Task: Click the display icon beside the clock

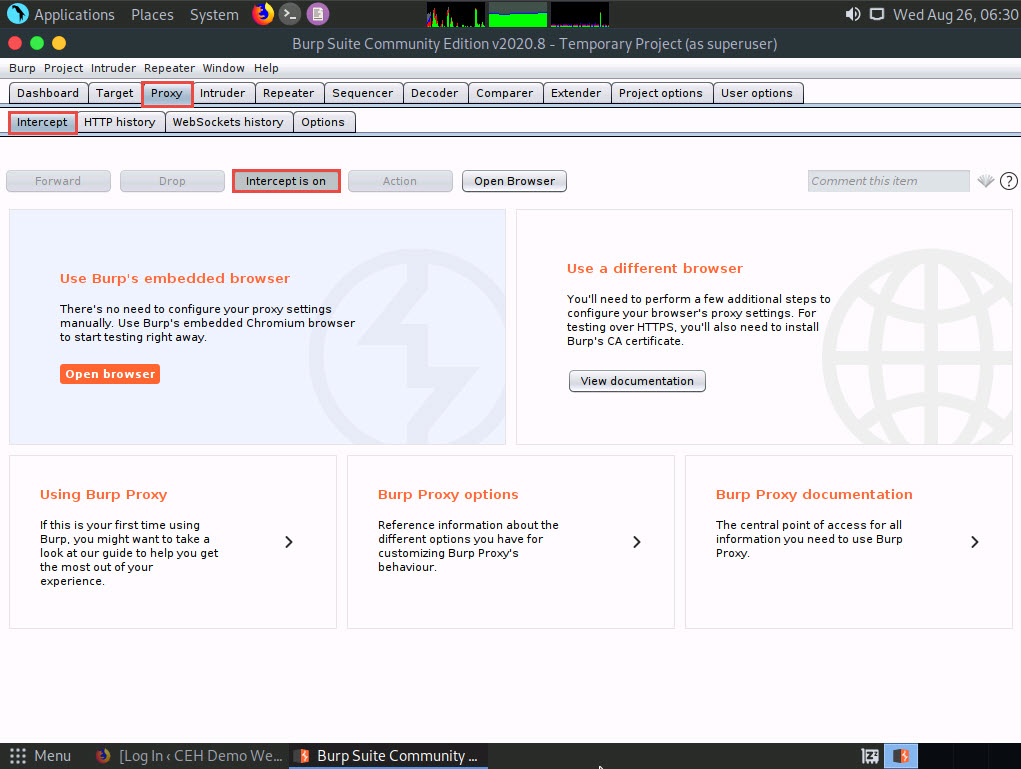Action: click(x=877, y=14)
